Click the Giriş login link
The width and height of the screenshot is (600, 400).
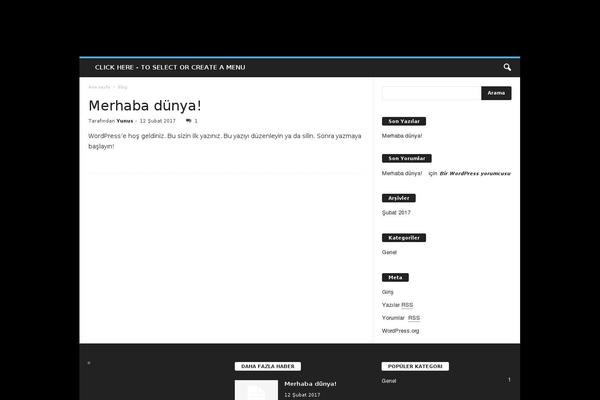387,292
